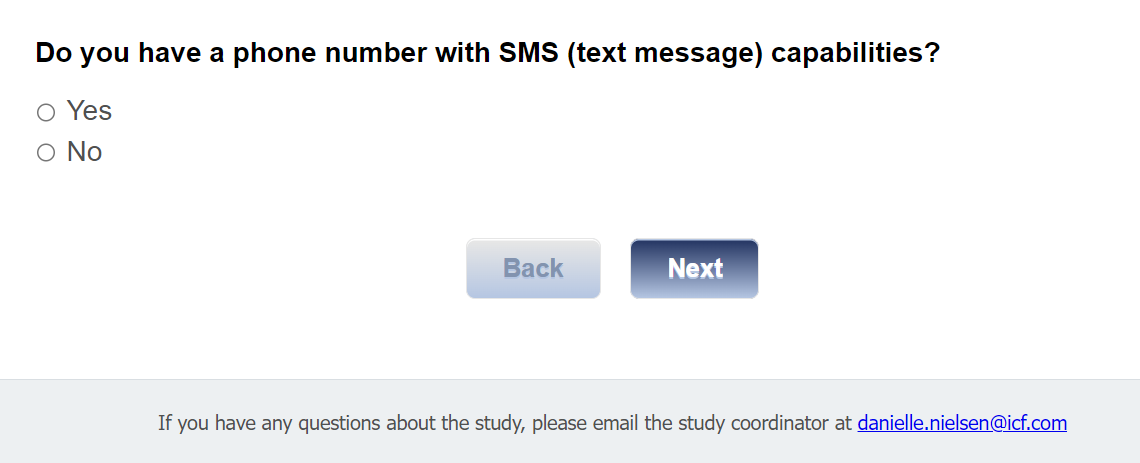Image resolution: width=1140 pixels, height=463 pixels.
Task: Click the "No" answer label text
Action: click(x=84, y=152)
